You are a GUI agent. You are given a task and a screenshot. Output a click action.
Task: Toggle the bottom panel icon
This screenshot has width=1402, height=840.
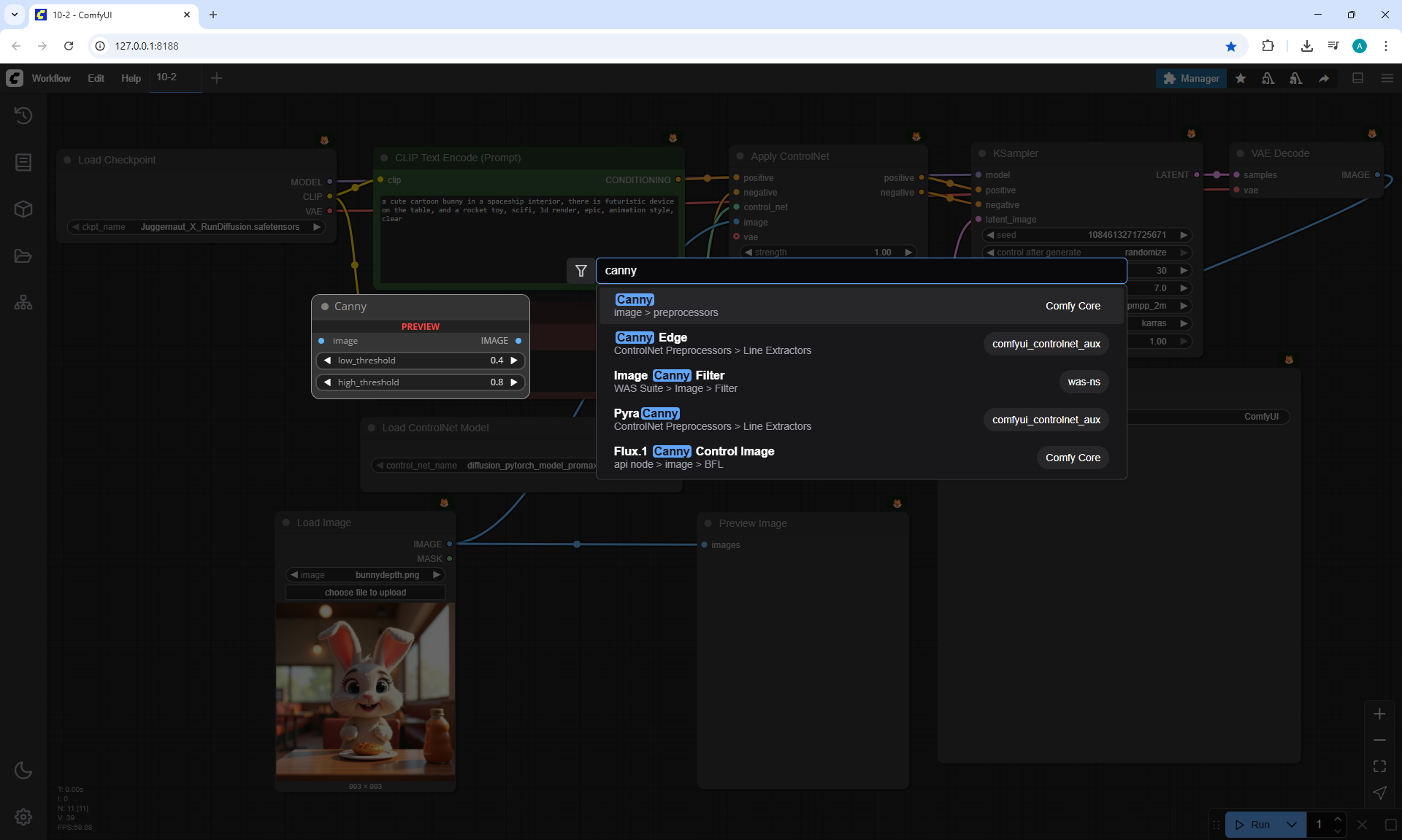(x=1357, y=78)
